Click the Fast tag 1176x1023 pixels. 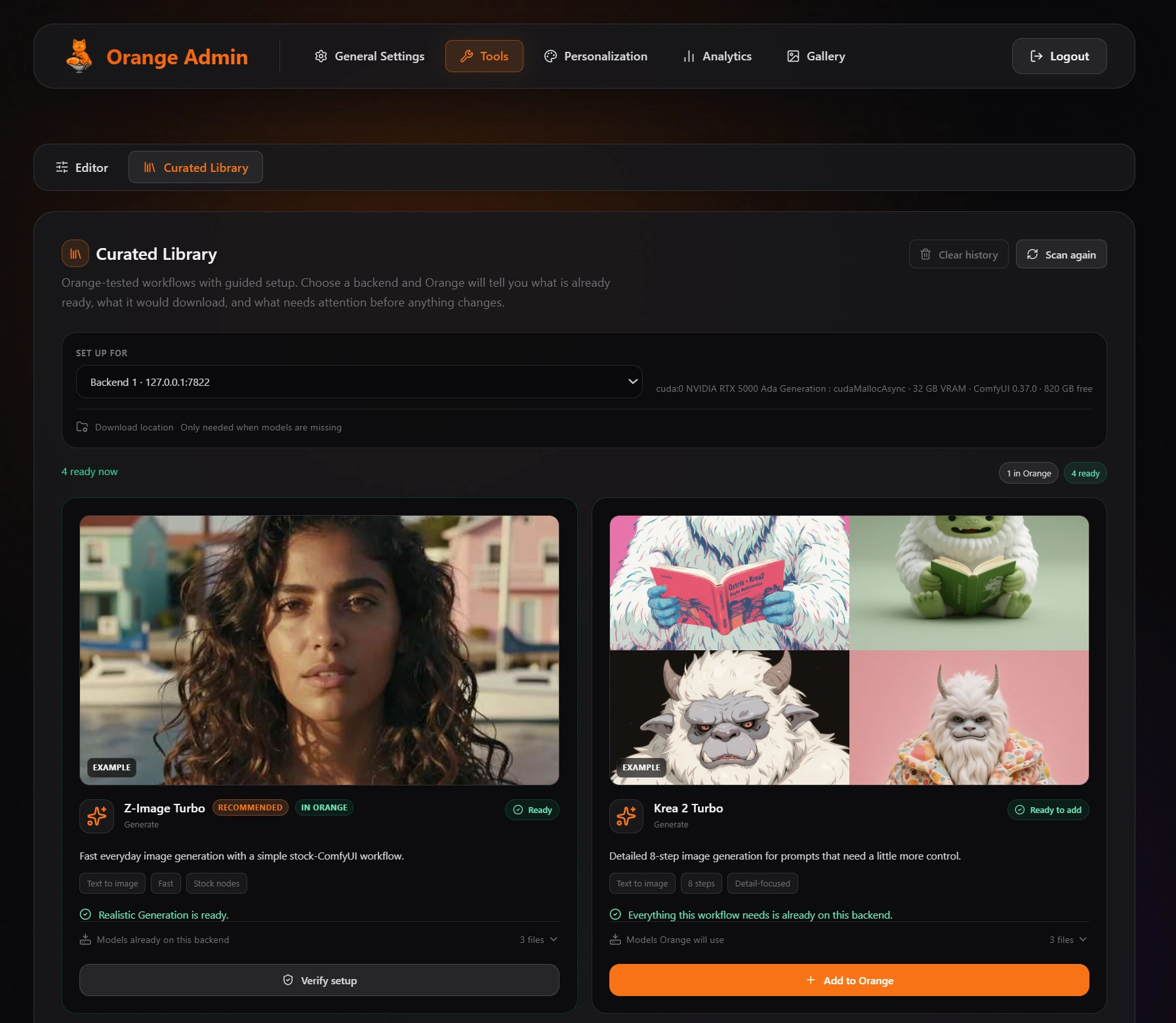click(x=166, y=883)
